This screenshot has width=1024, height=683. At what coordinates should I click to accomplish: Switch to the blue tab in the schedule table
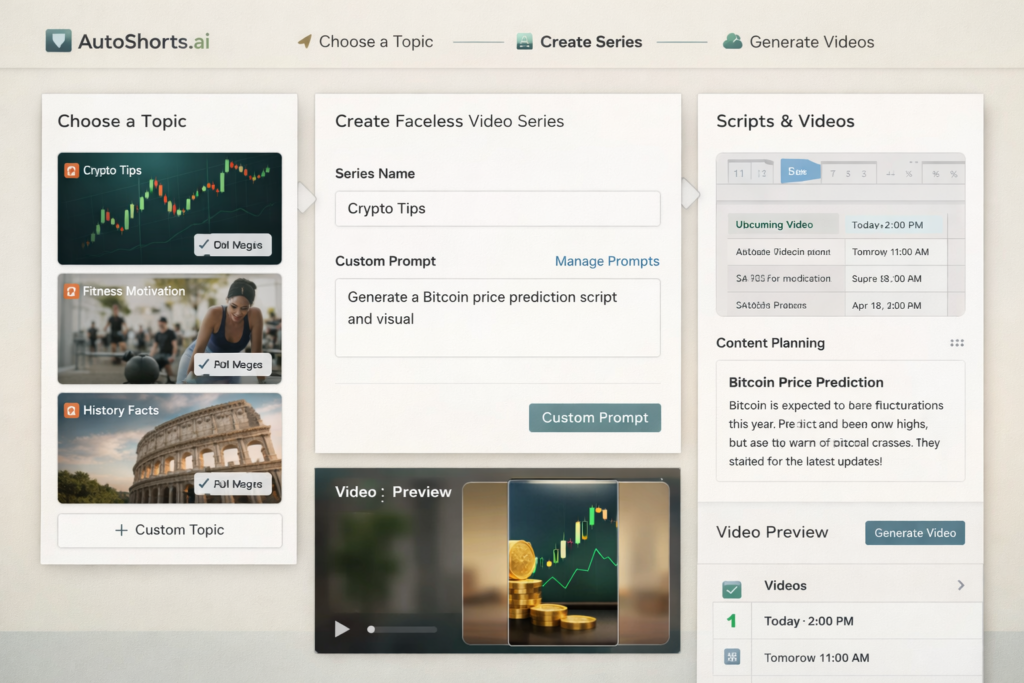[x=800, y=170]
